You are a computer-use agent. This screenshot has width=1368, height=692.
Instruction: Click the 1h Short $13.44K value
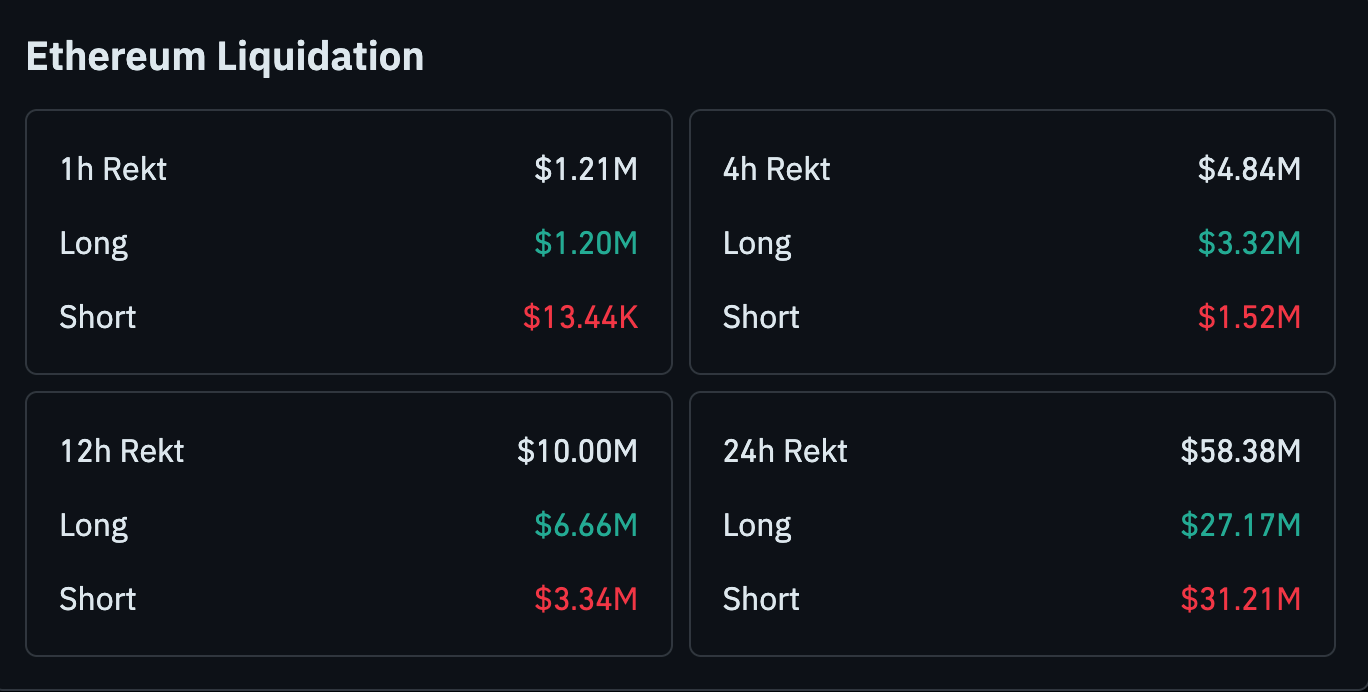(580, 317)
